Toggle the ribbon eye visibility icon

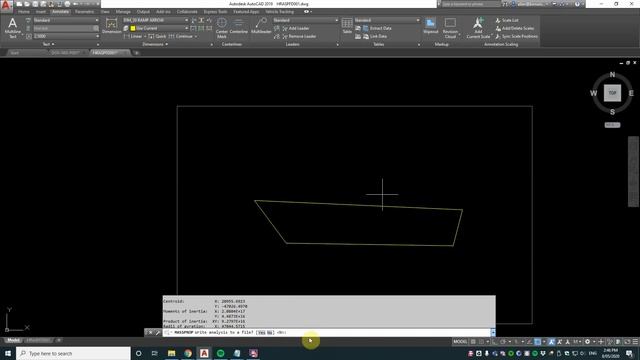click(306, 12)
